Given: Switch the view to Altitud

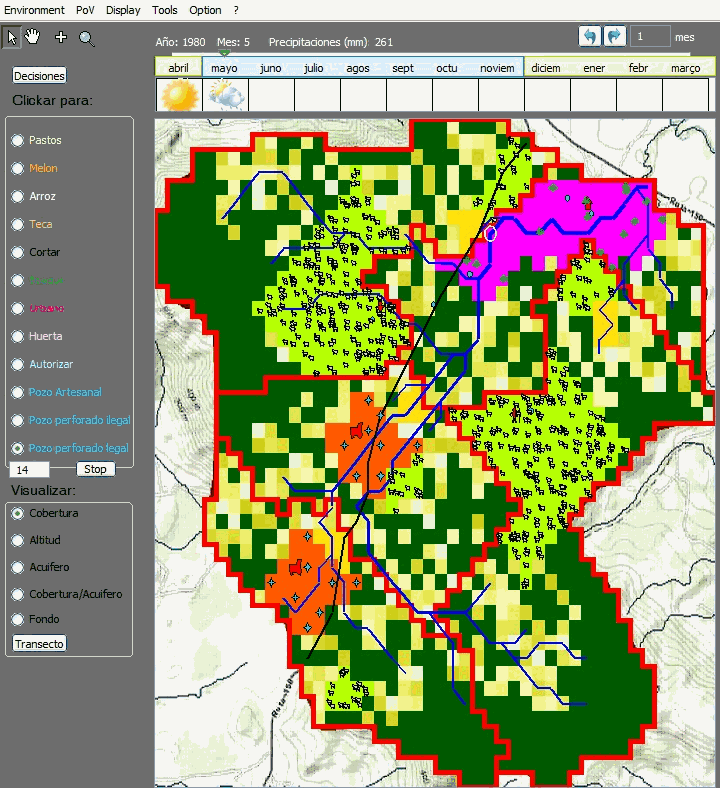Looking at the screenshot, I should pos(18,540).
